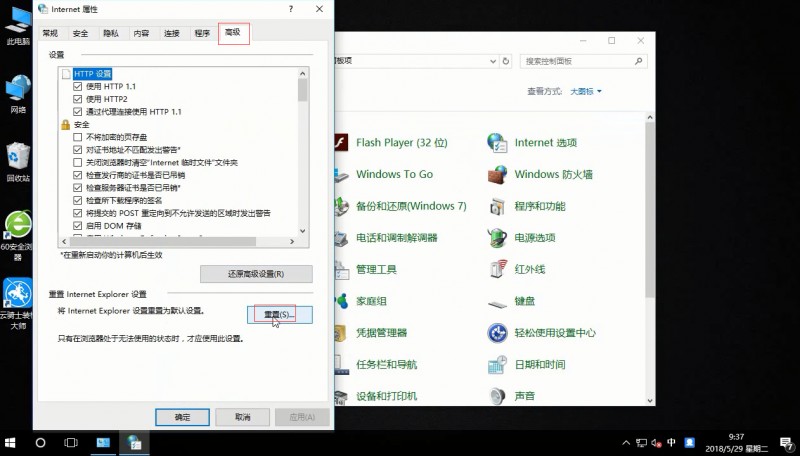Expand control panel address bar dropdown arrow
This screenshot has height=456, width=800.
click(493, 61)
